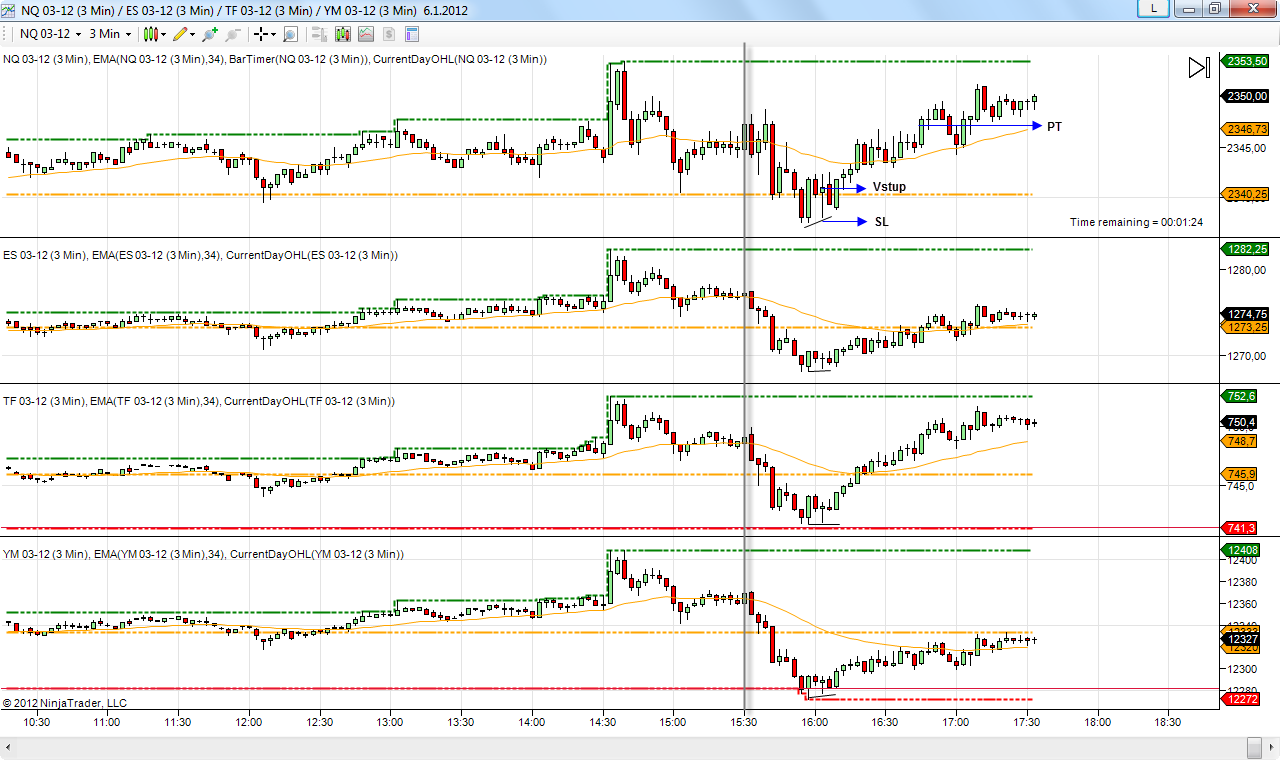Select the drawing tools pencil icon

(x=181, y=34)
